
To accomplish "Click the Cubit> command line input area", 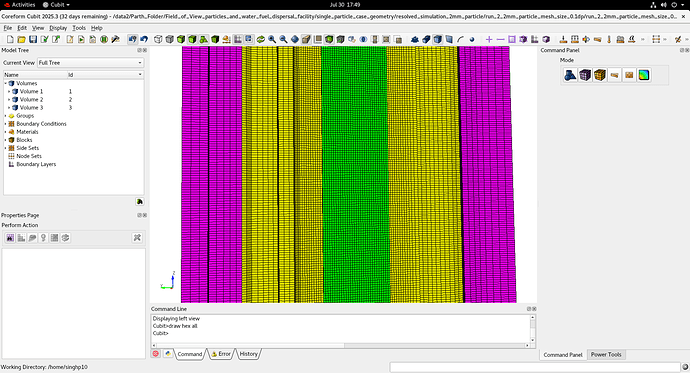I will click(342, 333).
